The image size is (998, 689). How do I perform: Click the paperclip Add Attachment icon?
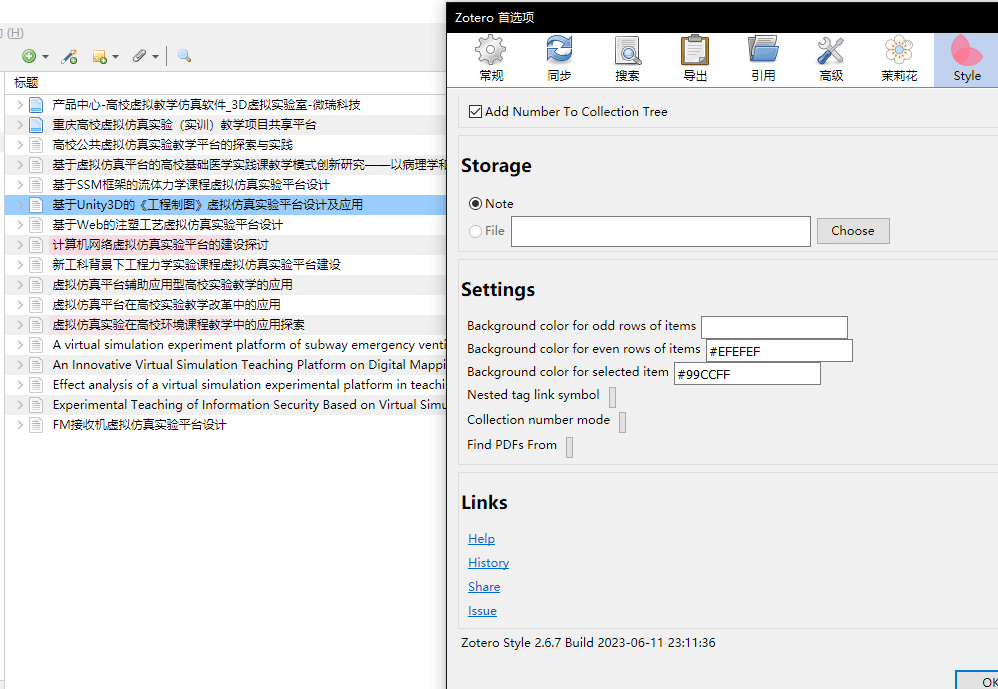139,56
